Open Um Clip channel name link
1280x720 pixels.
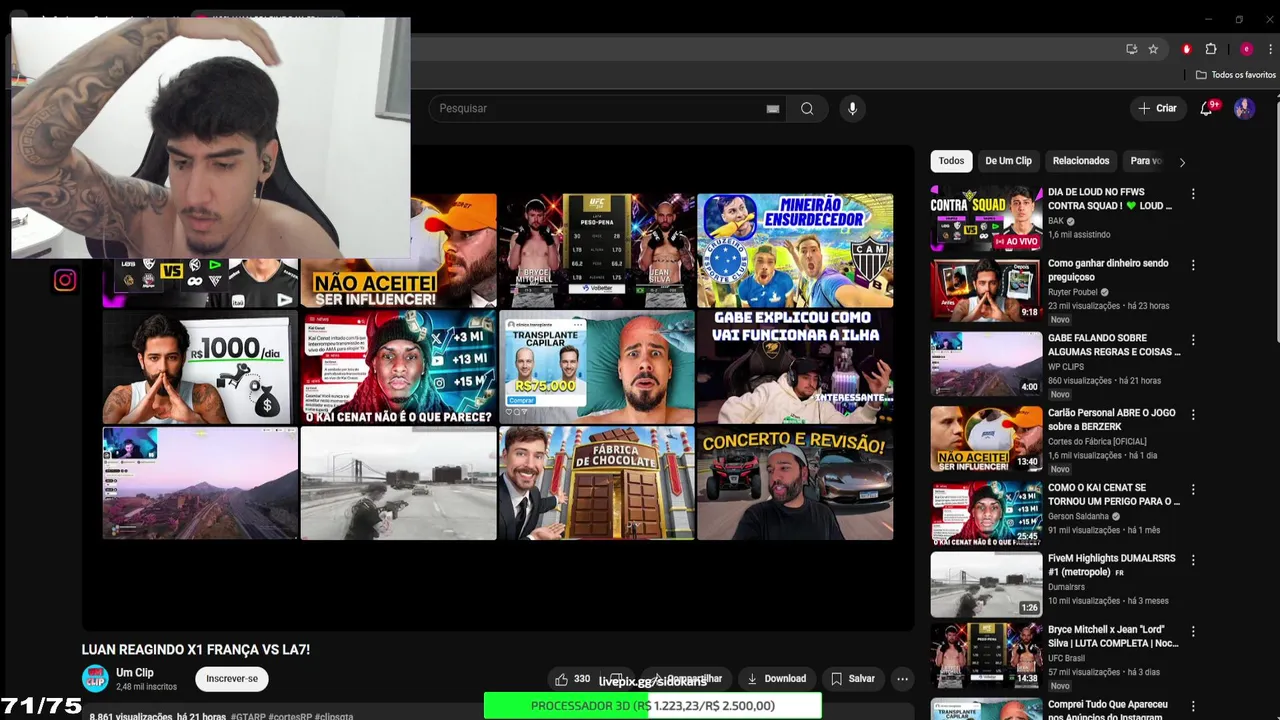pyautogui.click(x=135, y=673)
